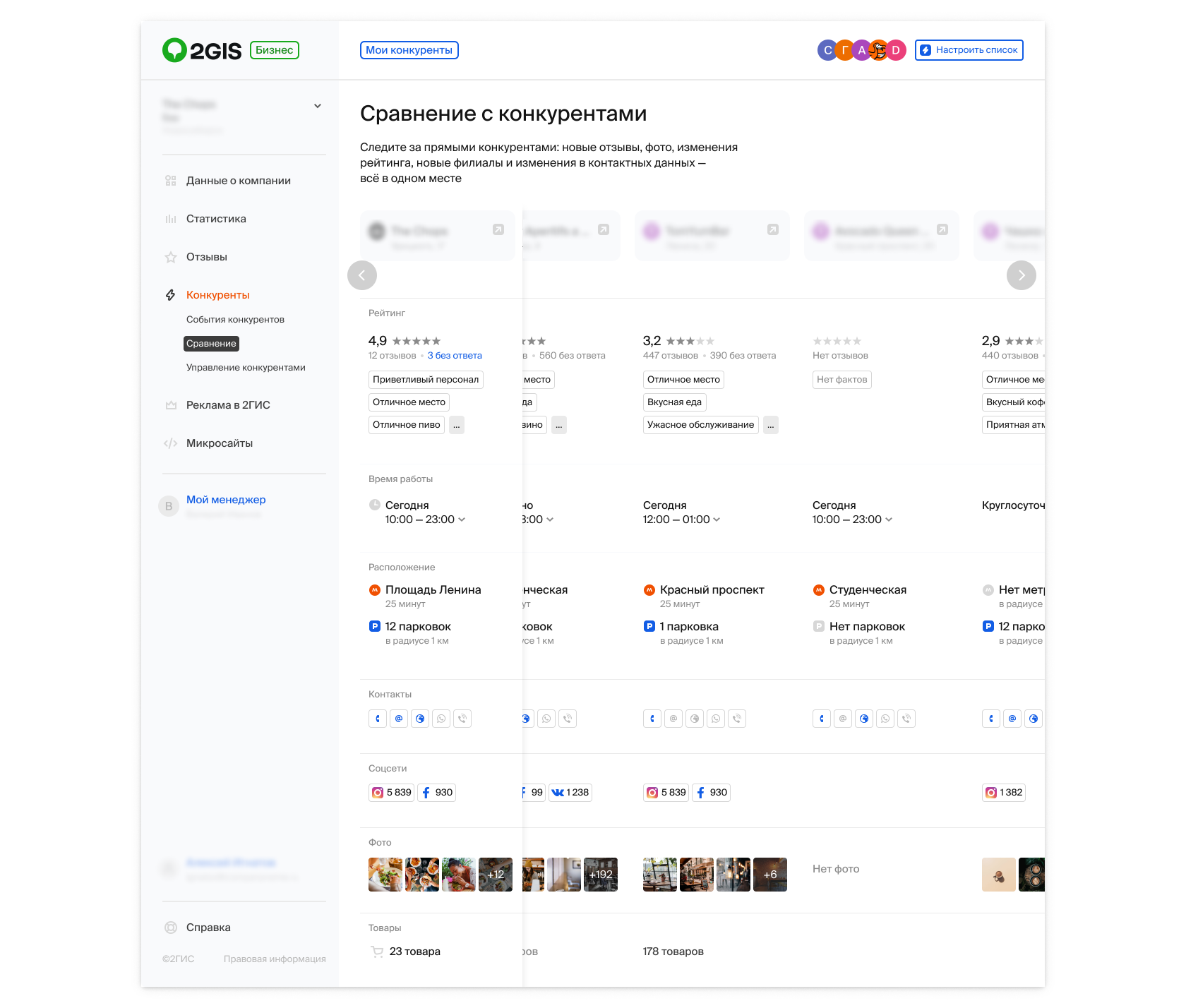1186x1008 pixels.
Task: Click competitor avatar D in header
Action: pyautogui.click(x=897, y=50)
